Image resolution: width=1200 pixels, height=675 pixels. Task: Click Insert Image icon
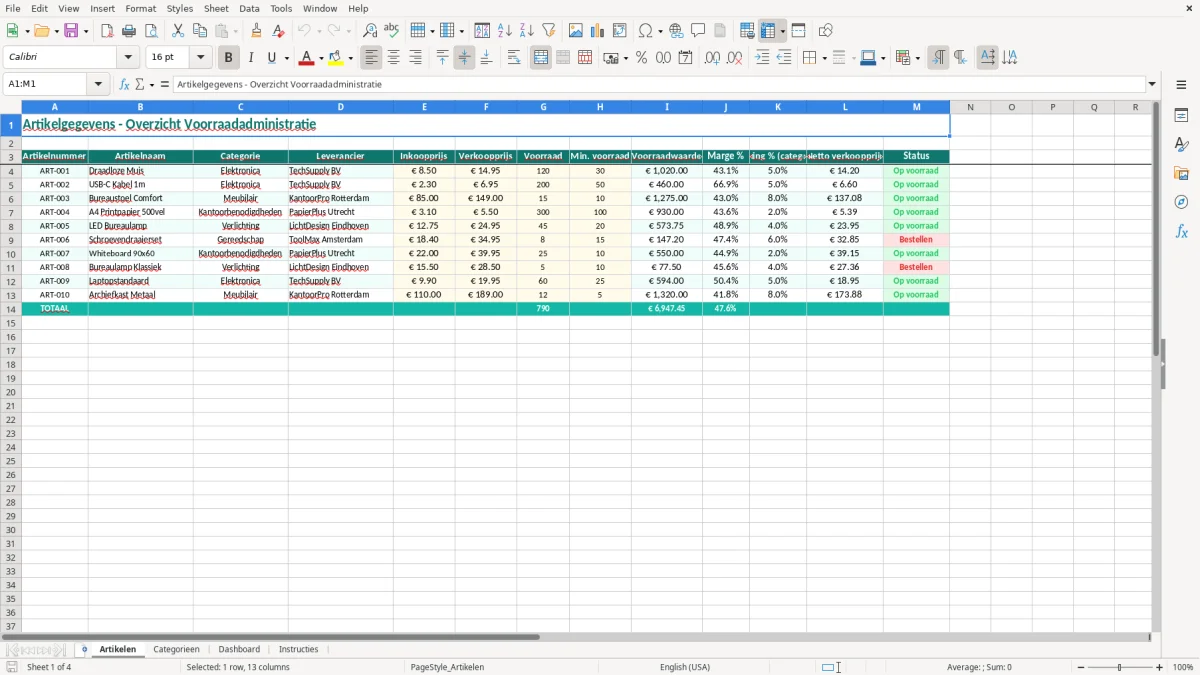576,31
